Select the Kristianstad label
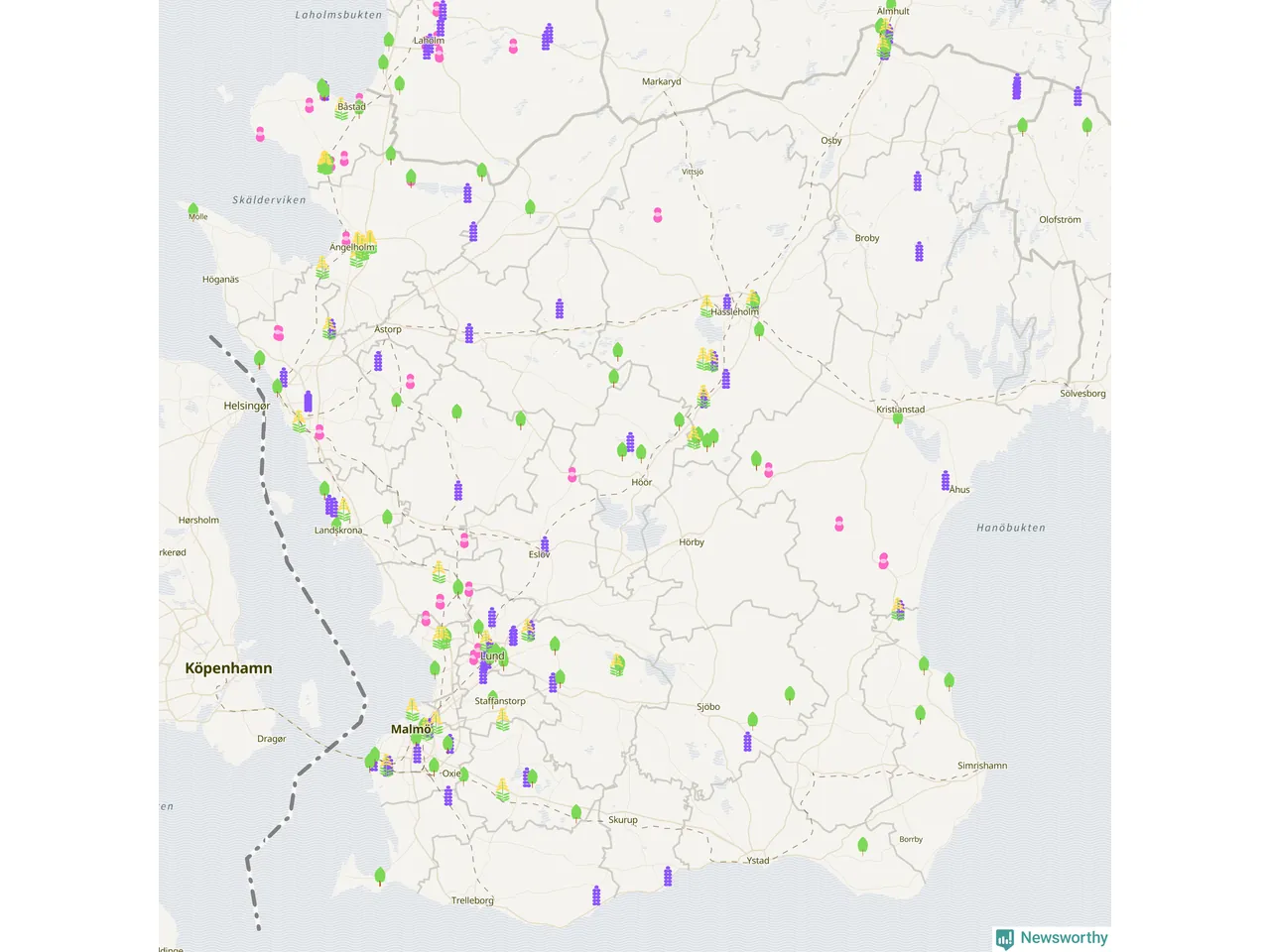The width and height of the screenshot is (1270, 952). click(901, 409)
